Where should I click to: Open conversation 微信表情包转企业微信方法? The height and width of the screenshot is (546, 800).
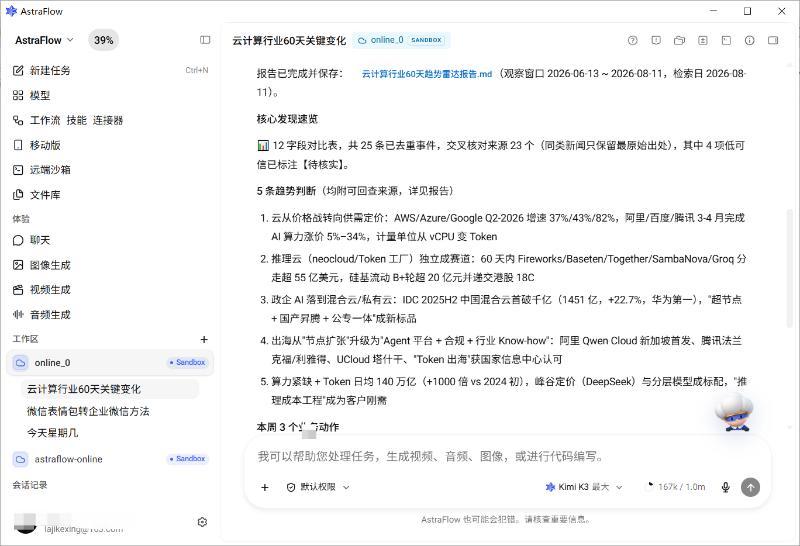coord(88,411)
